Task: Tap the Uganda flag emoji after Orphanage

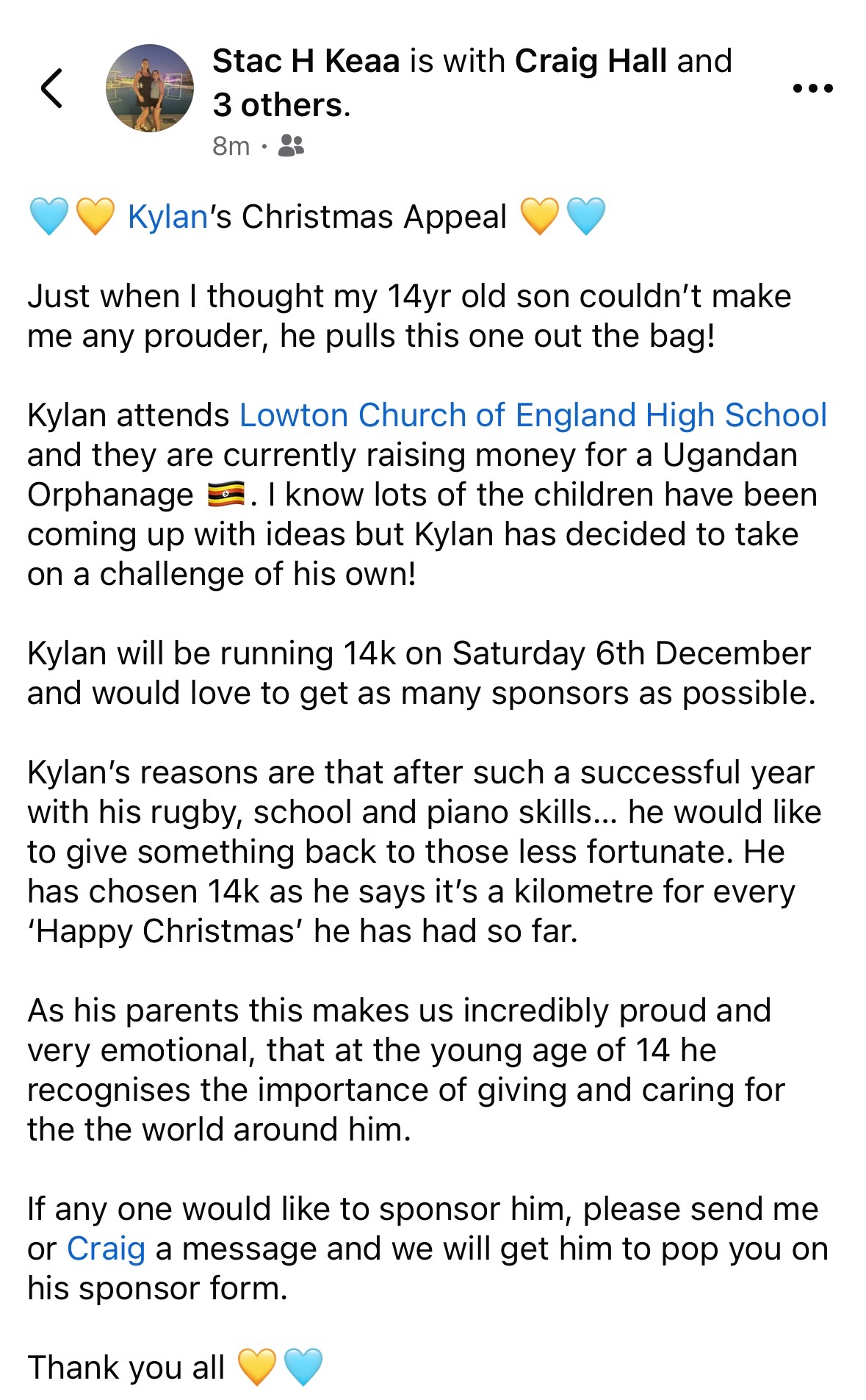Action: tap(226, 495)
